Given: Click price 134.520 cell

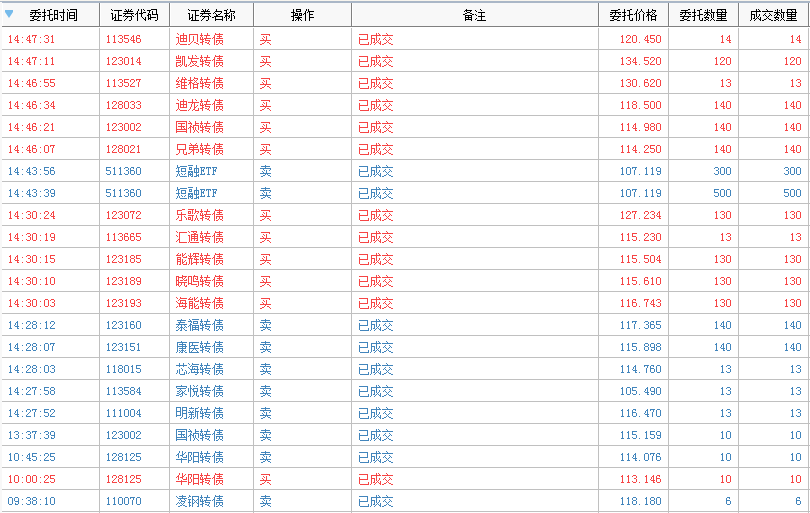Looking at the screenshot, I should coord(641,61).
